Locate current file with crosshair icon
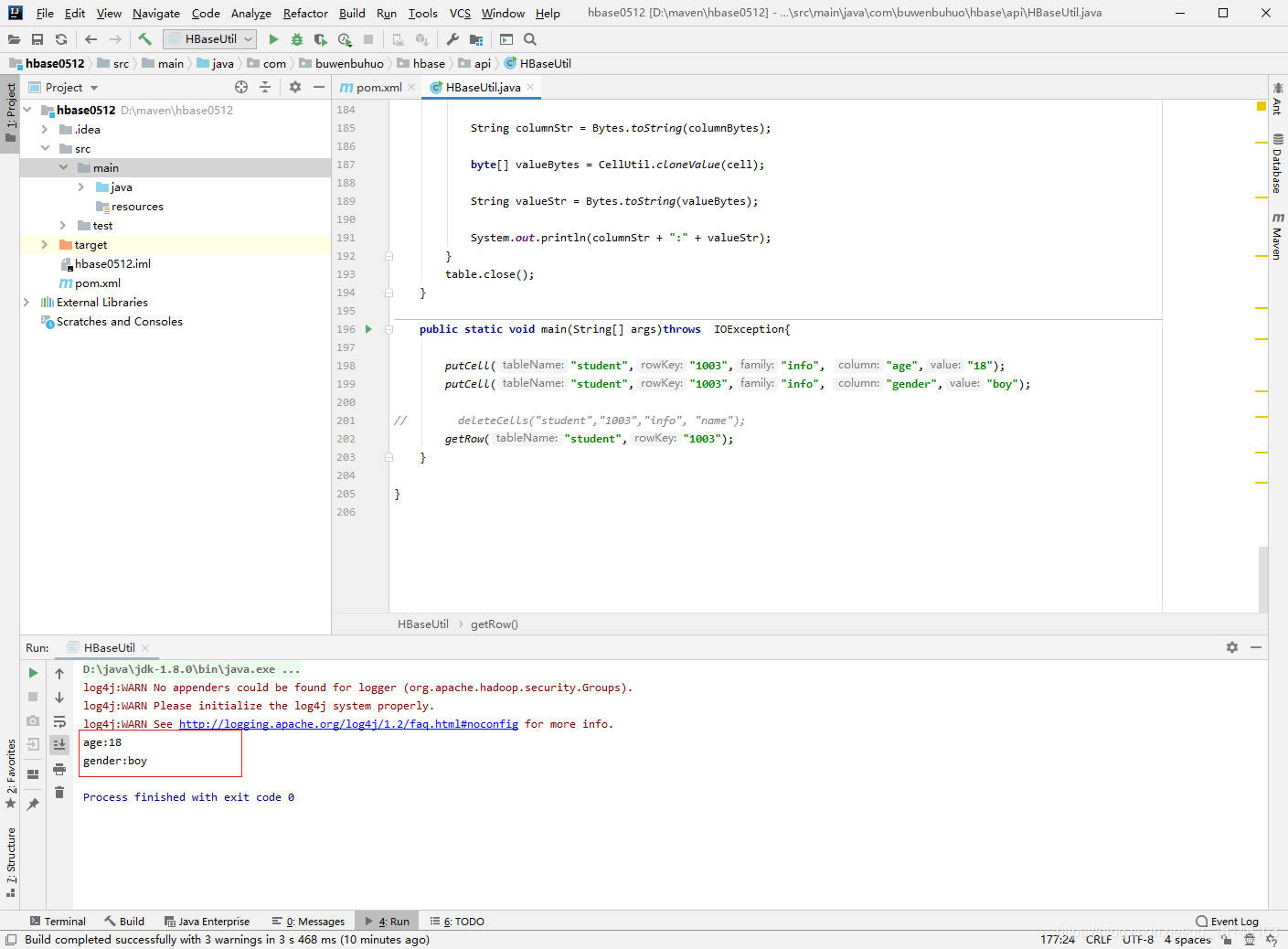The width and height of the screenshot is (1288, 949). [x=241, y=87]
